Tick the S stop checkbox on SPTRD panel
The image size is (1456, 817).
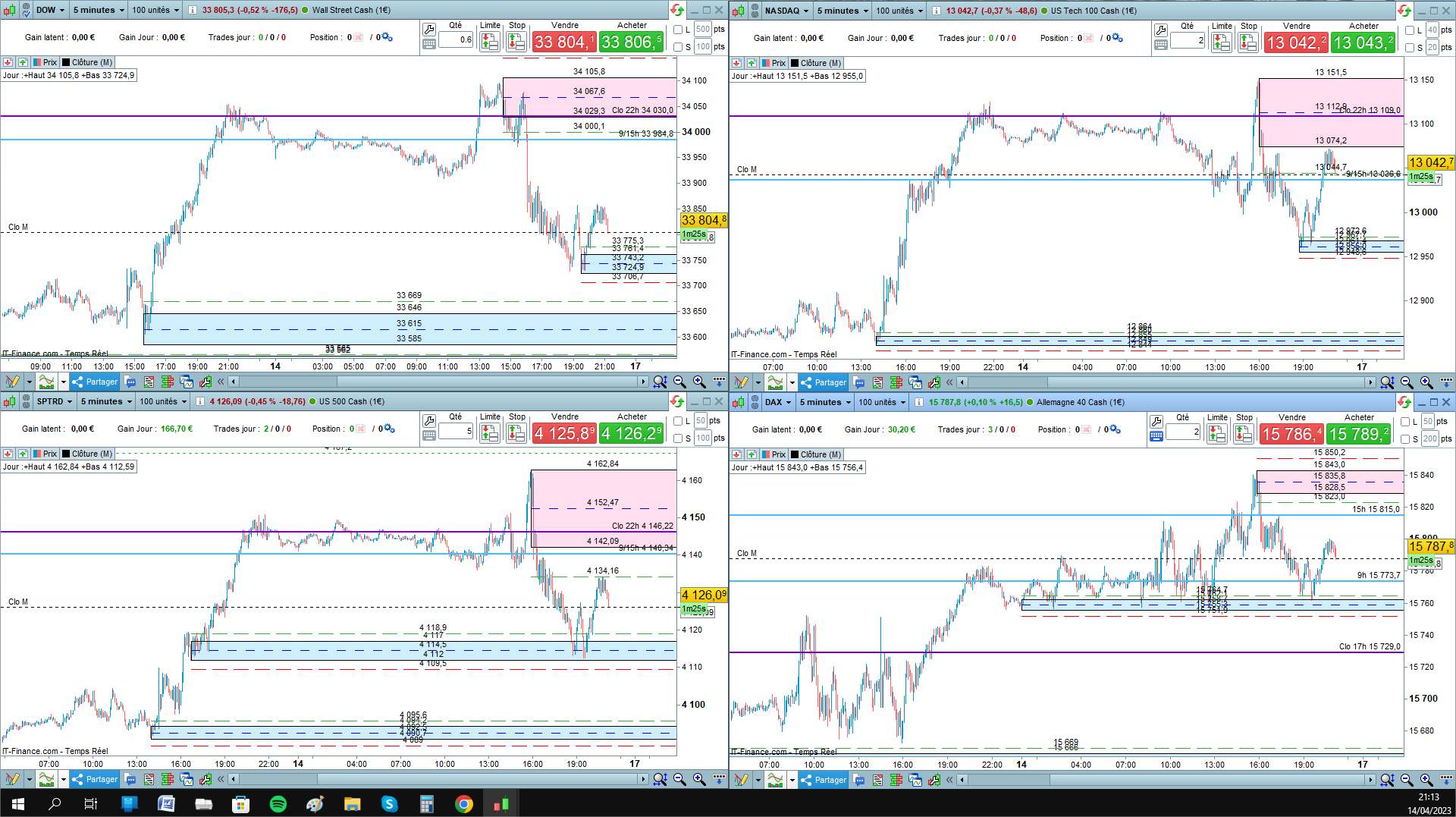pos(679,438)
